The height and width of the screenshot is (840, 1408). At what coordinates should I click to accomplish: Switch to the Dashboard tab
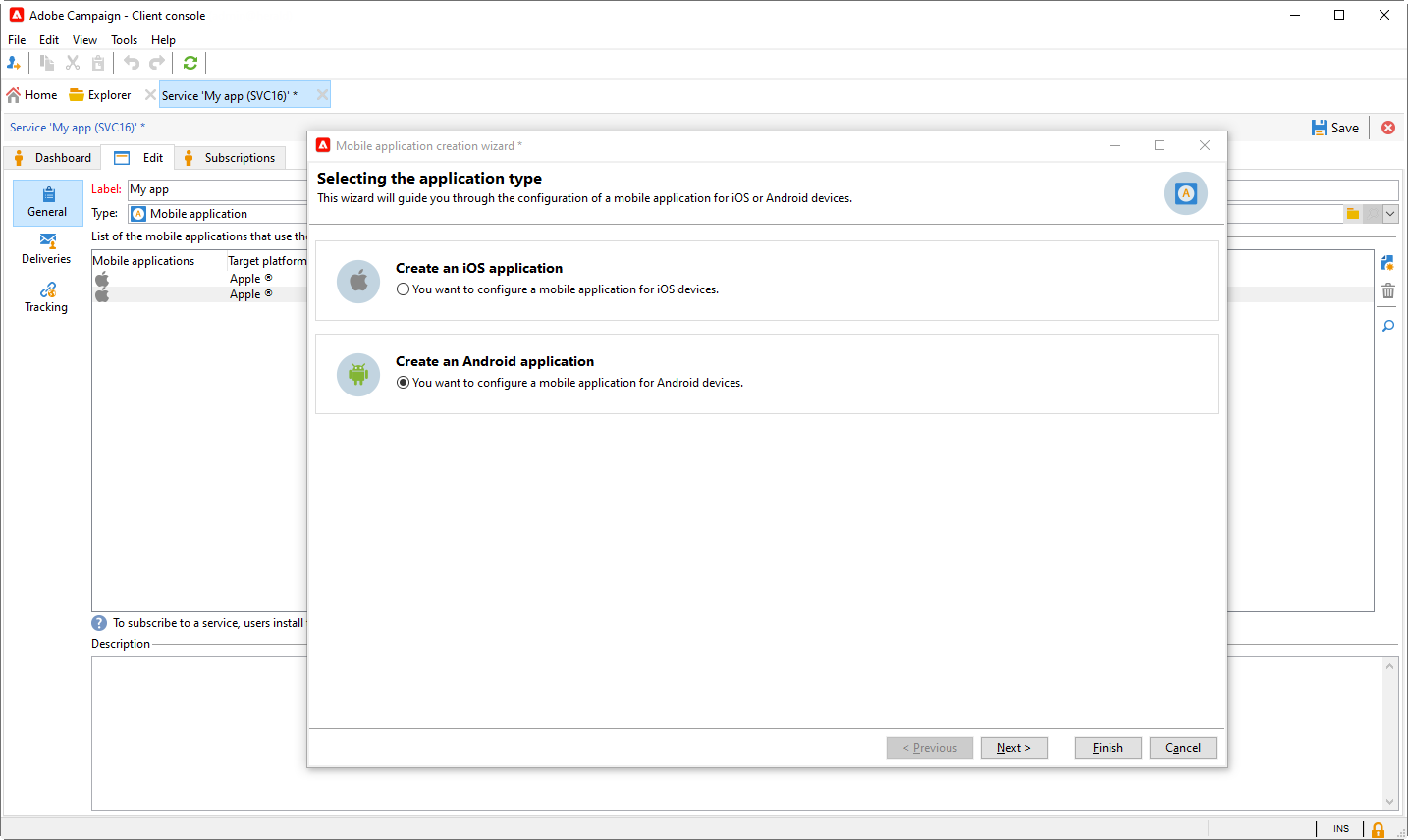(53, 158)
